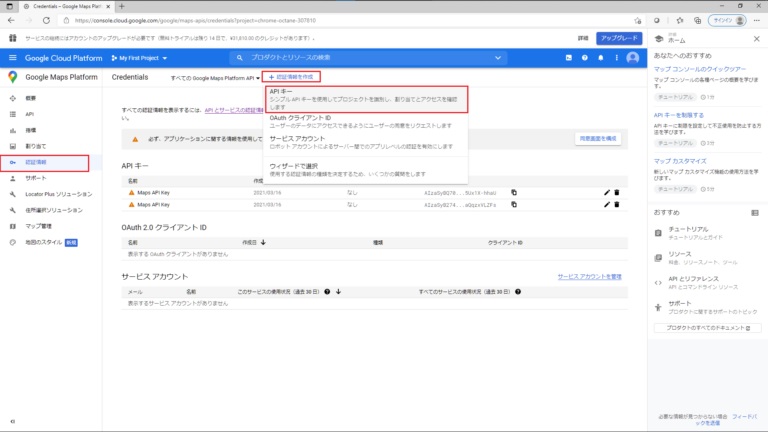Open the My First Project selector
The width and height of the screenshot is (768, 432).
139,58
